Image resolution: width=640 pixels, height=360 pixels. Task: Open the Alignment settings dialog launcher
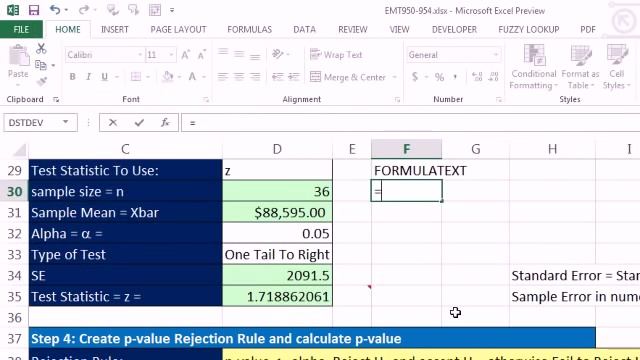397,100
